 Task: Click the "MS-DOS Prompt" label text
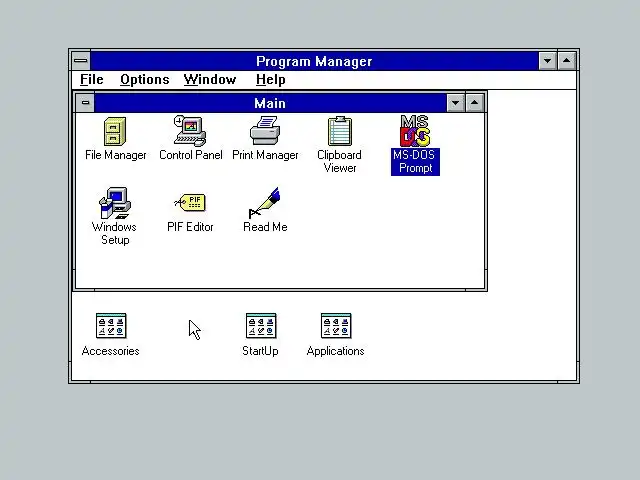[x=415, y=162]
